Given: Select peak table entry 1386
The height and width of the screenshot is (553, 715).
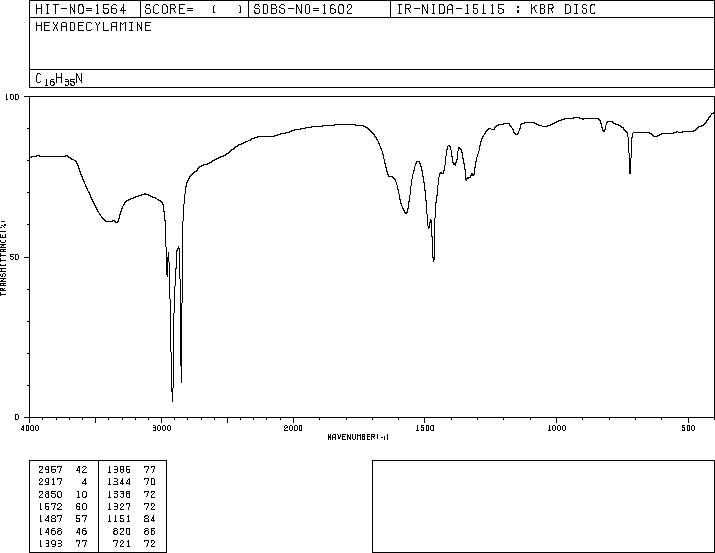Looking at the screenshot, I should pos(119,469).
